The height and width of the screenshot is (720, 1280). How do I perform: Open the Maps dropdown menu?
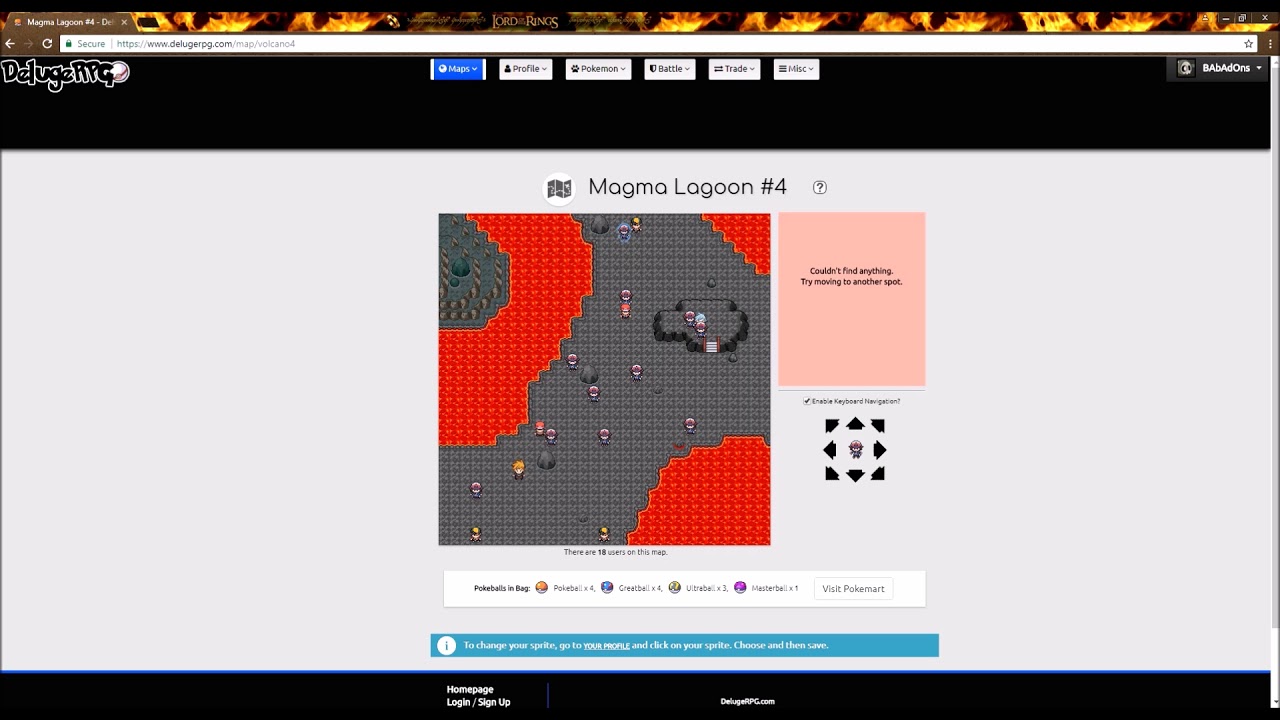pyautogui.click(x=458, y=69)
